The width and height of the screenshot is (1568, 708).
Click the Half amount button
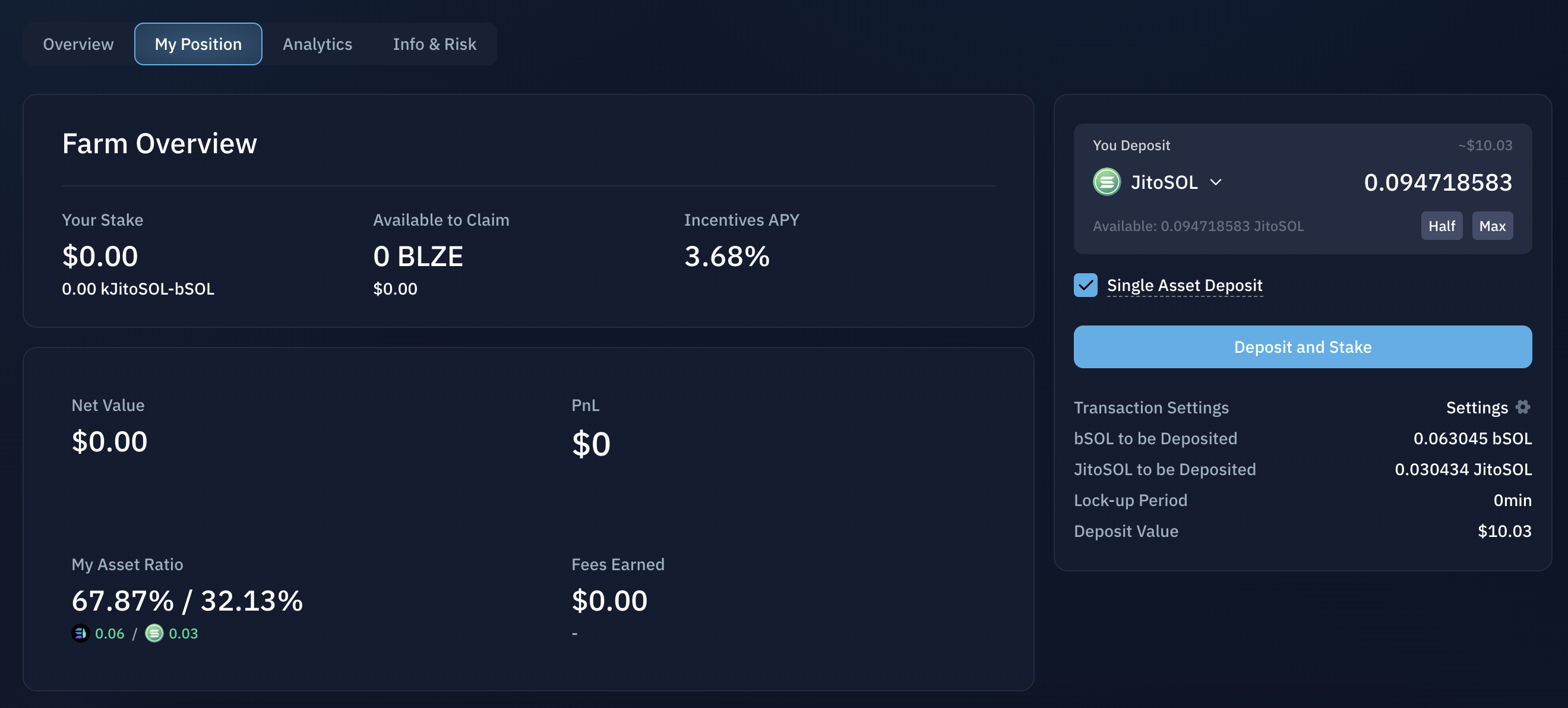click(x=1441, y=226)
